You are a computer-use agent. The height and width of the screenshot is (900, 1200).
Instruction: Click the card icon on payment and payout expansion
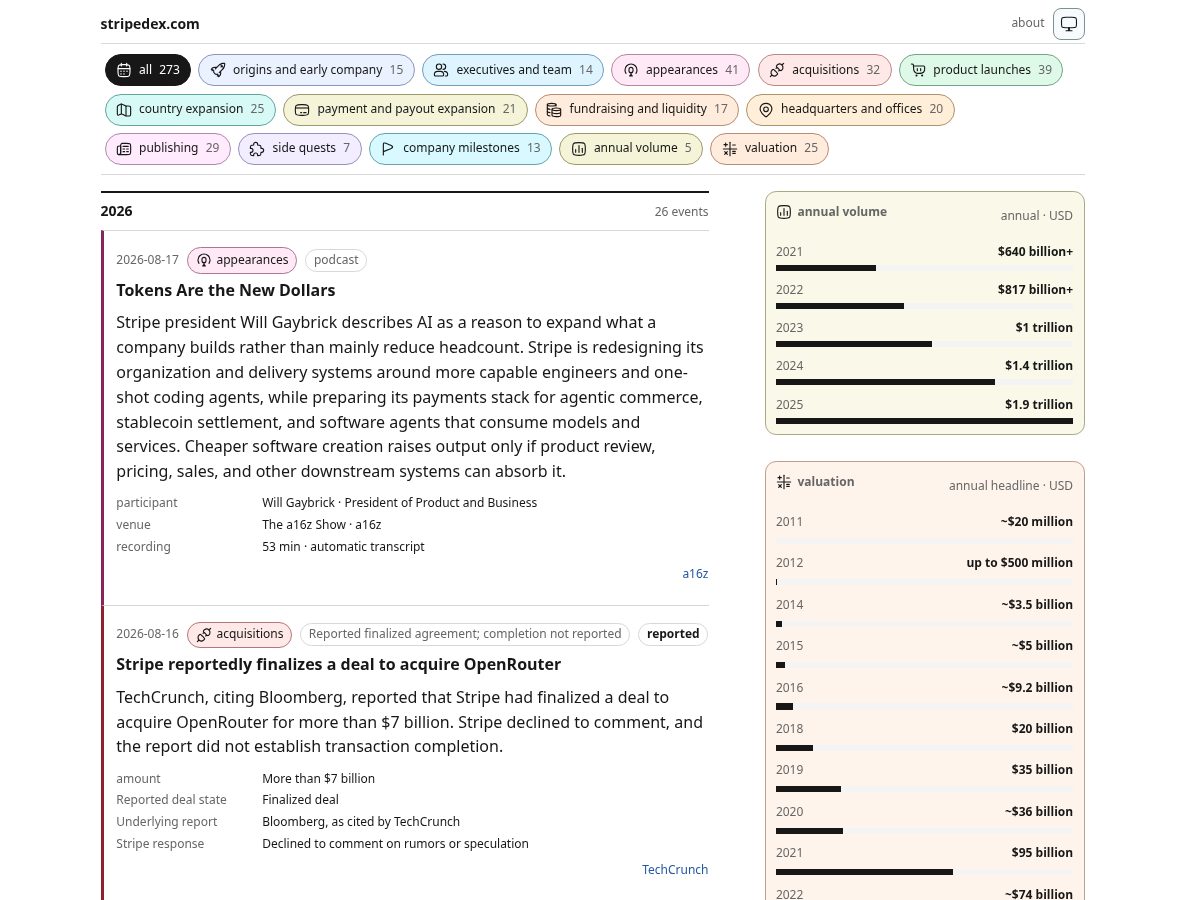302,109
